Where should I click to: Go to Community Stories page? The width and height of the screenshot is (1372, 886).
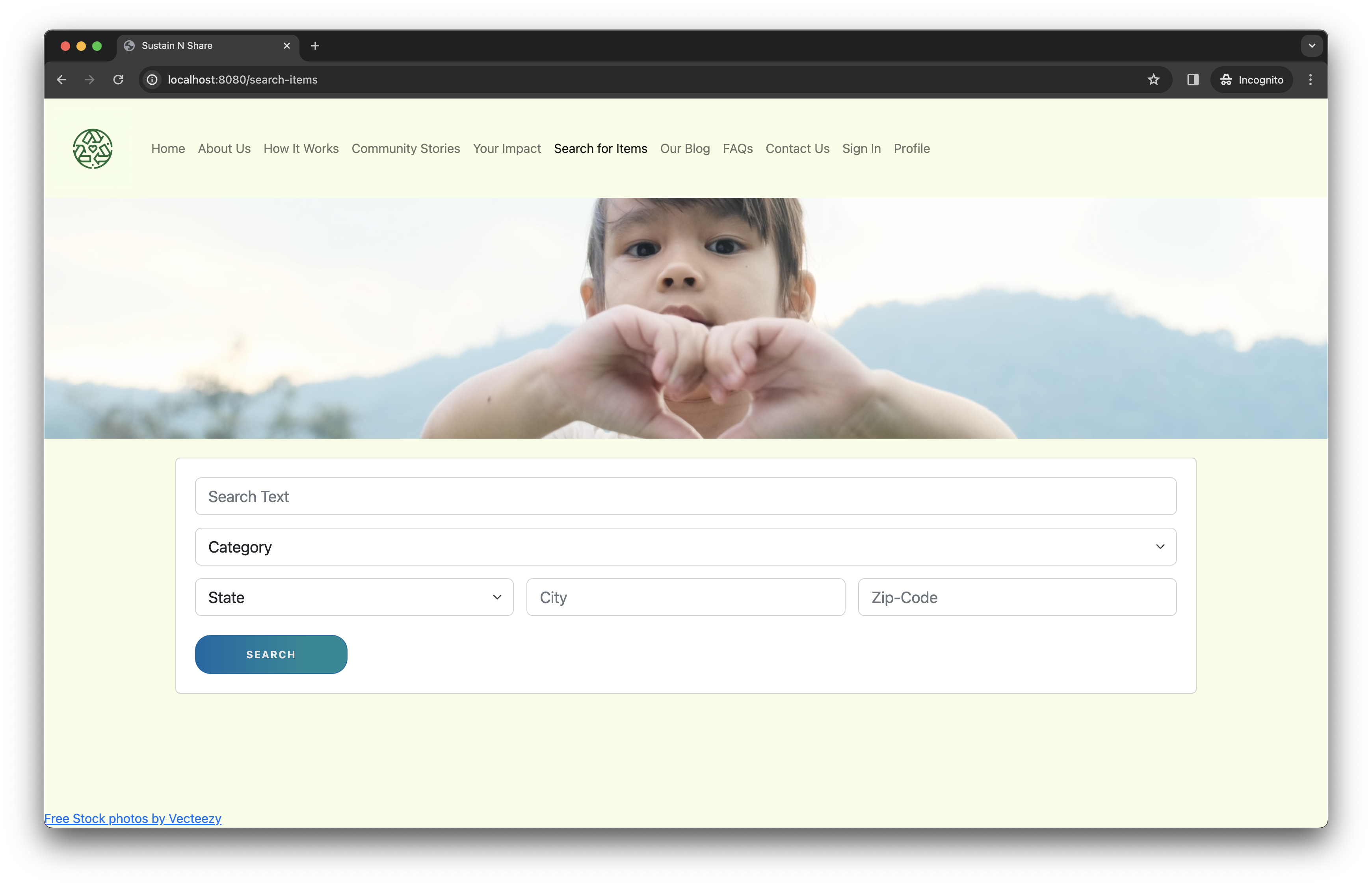coord(405,149)
